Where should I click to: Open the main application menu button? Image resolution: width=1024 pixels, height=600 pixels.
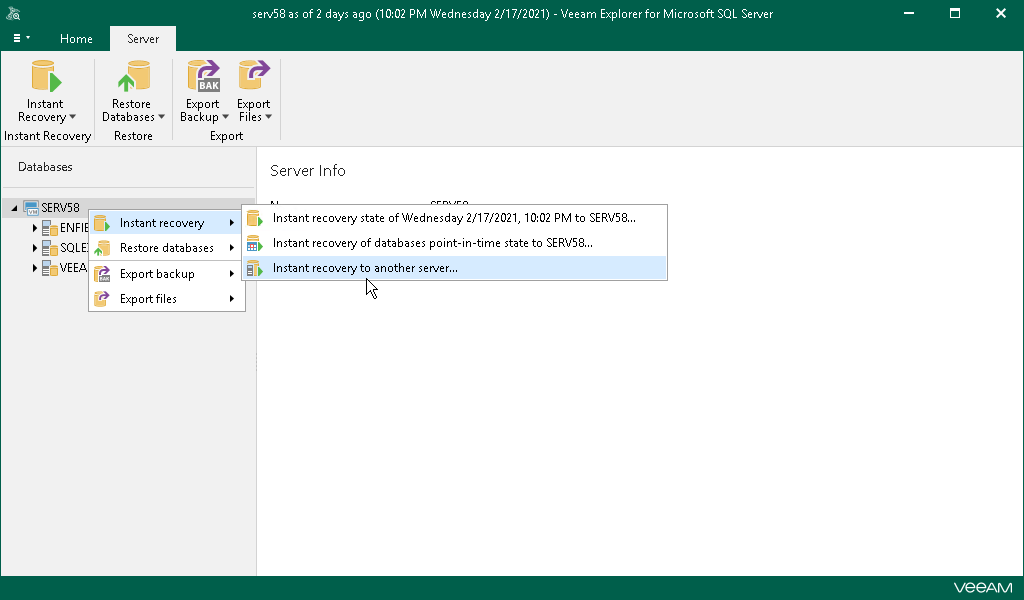click(22, 39)
